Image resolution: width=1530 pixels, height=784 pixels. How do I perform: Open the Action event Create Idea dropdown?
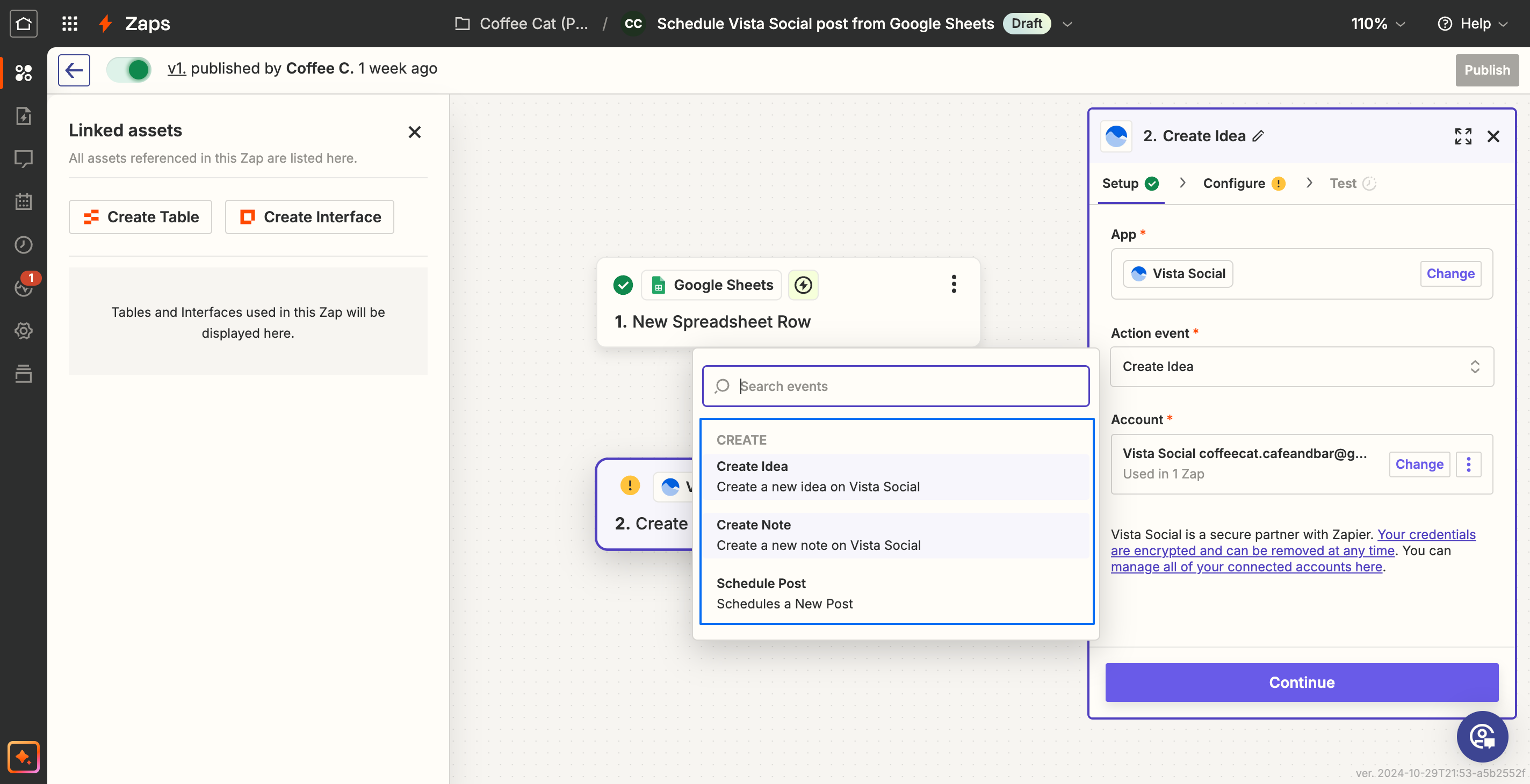pos(1301,366)
